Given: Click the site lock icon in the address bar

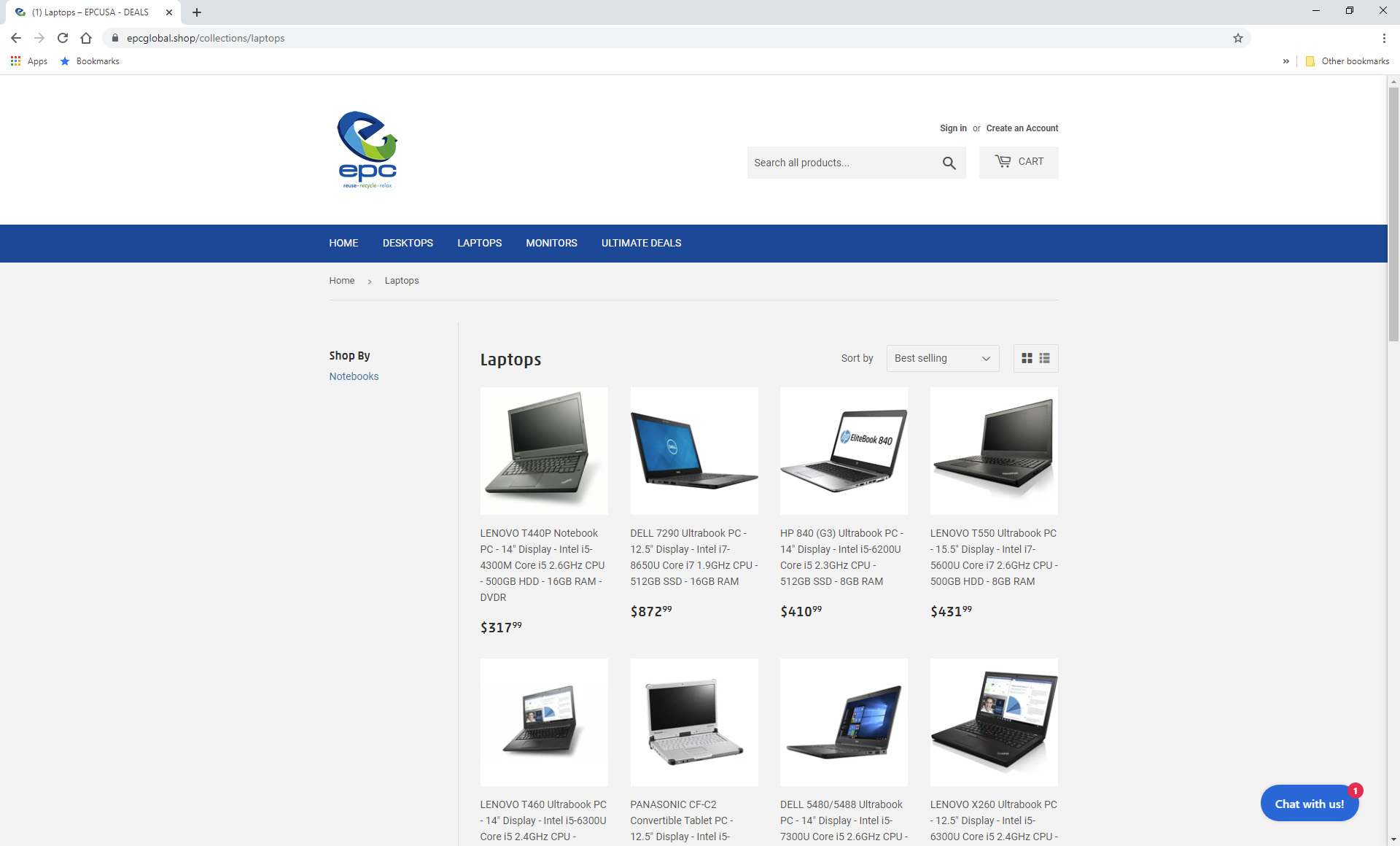Looking at the screenshot, I should coord(115,38).
